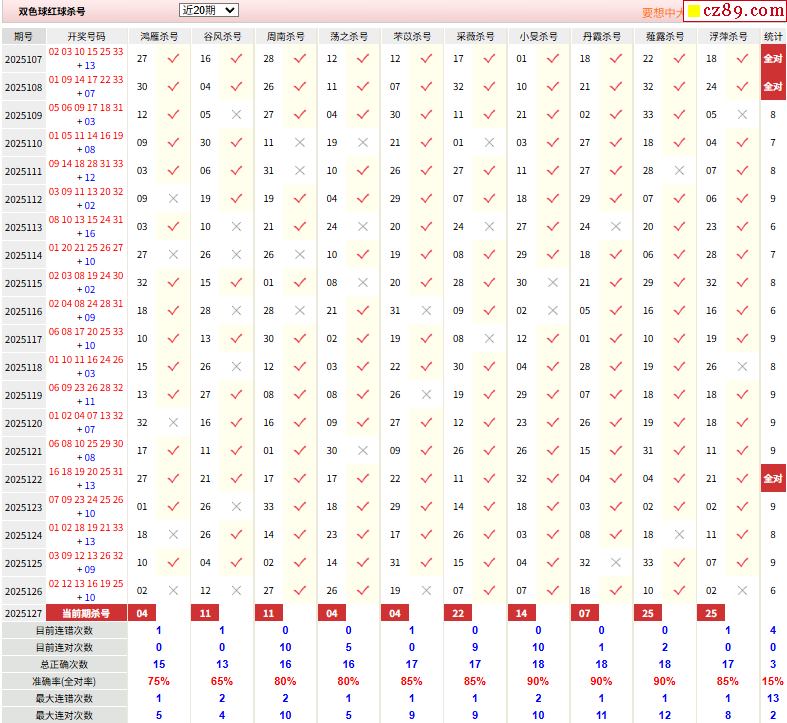
Task: Click the 浮萍 cross mark in row 2025126
Action: coord(742,591)
